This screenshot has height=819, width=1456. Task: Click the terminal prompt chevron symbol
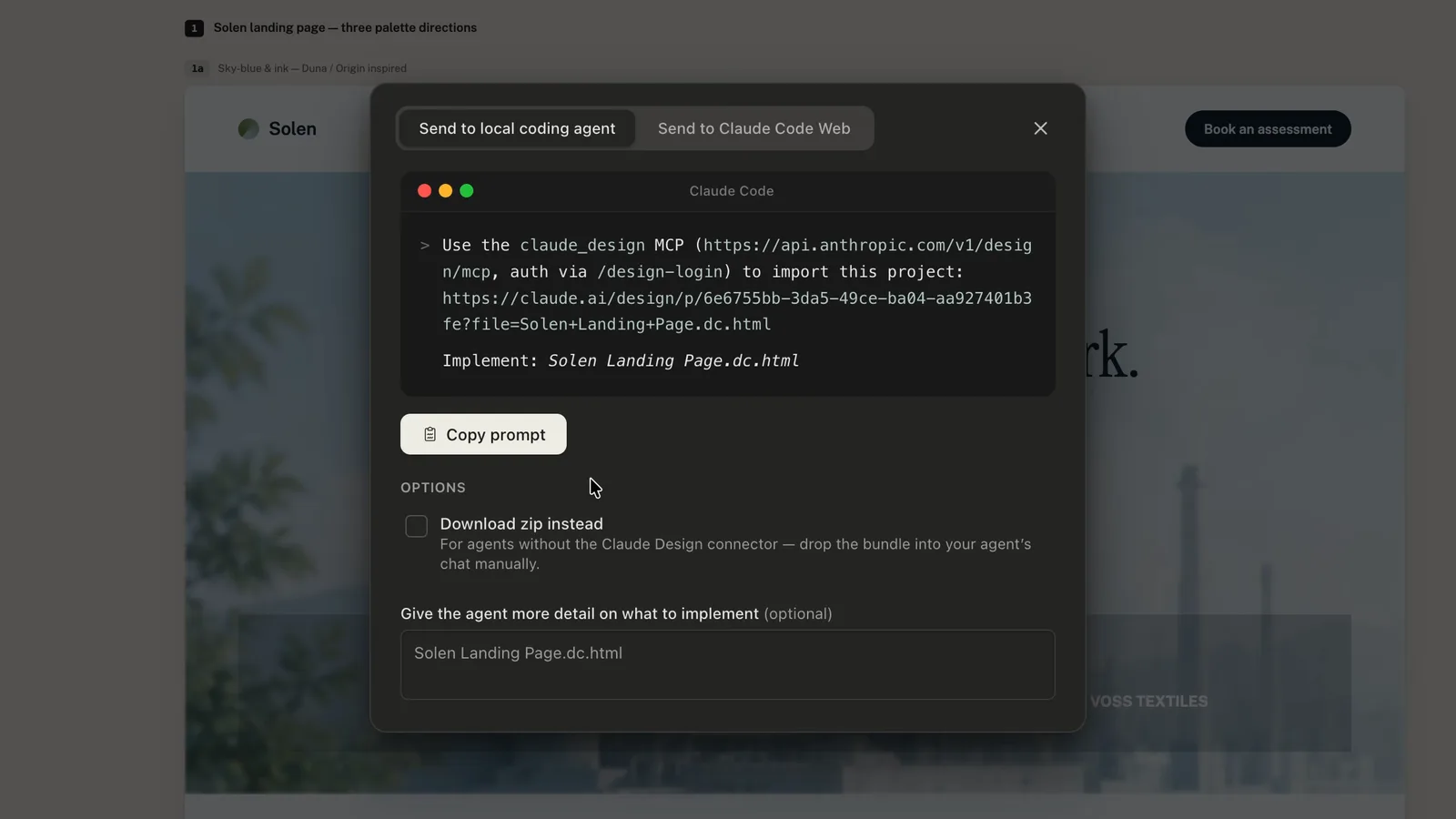click(x=424, y=246)
